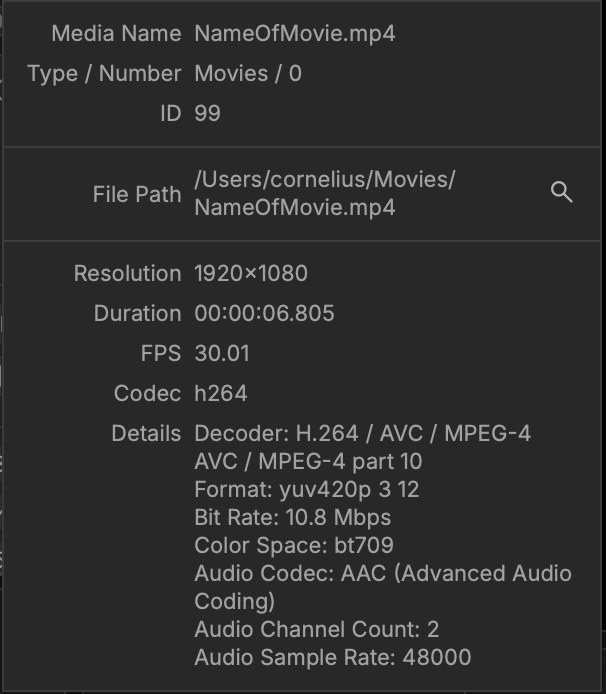Viewport: 606px width, 694px height.
Task: Select the Media Name value NameOfMovie.mp4
Action: (295, 34)
